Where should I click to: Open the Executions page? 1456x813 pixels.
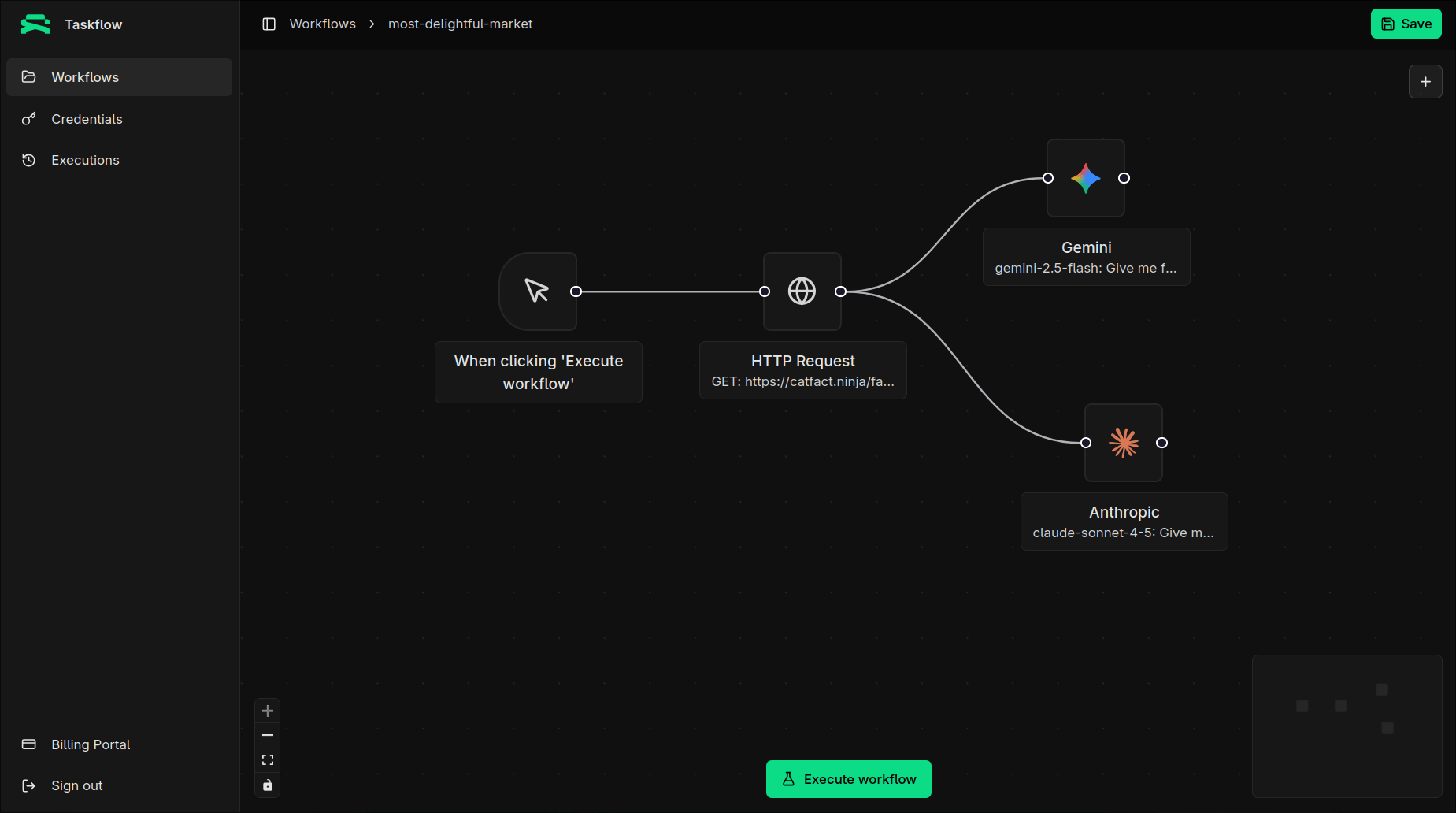(85, 160)
